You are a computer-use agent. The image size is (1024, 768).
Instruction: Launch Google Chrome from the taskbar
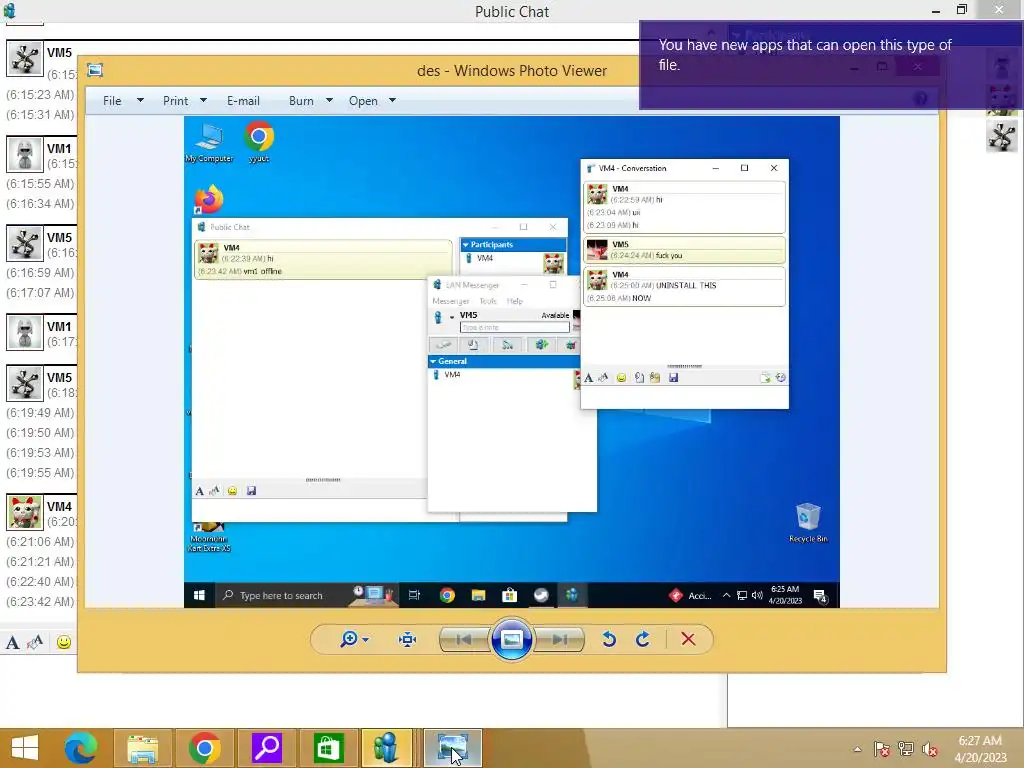coord(204,748)
